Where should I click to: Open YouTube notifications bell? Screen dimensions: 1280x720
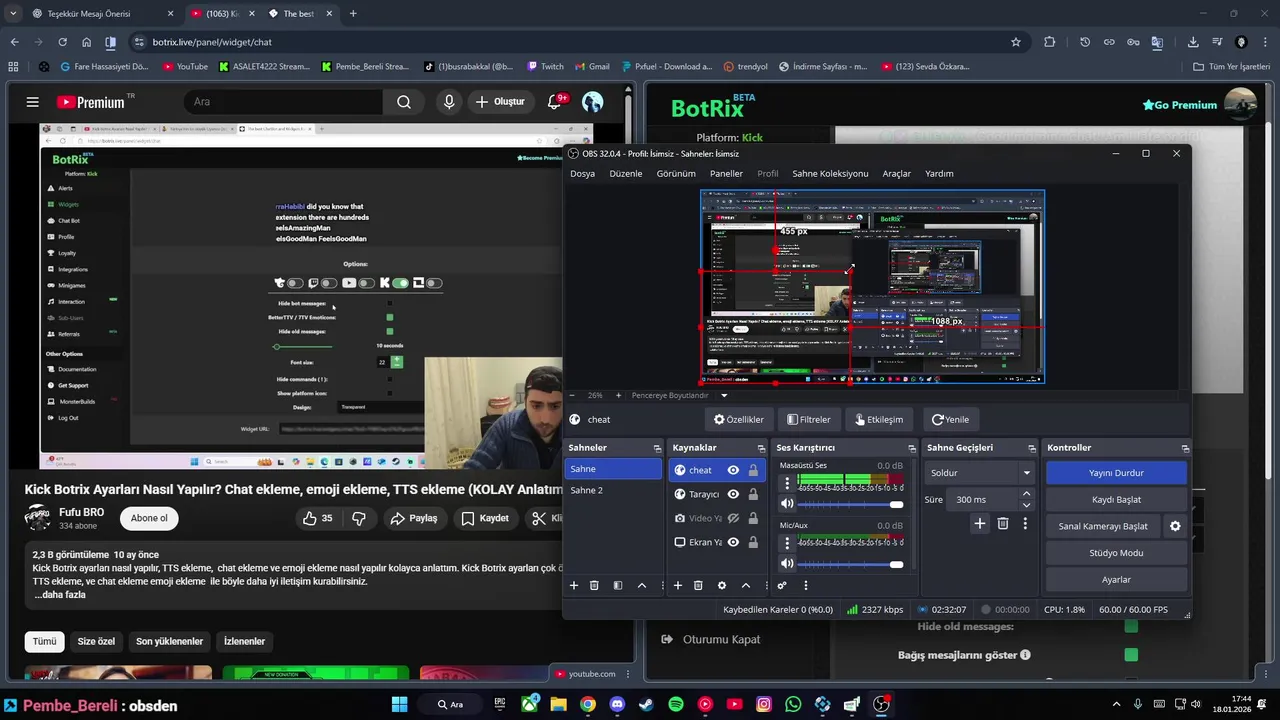[556, 101]
